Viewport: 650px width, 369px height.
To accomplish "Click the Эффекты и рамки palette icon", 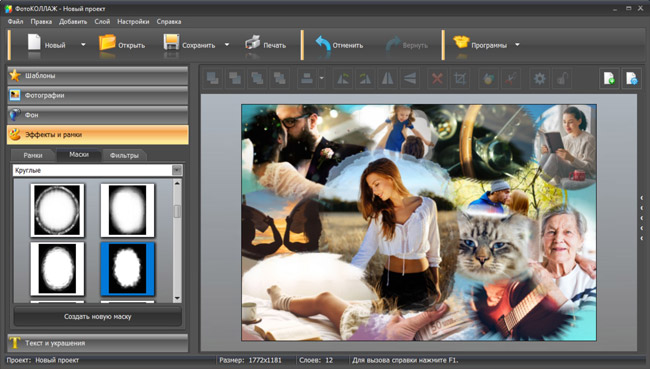I will pyautogui.click(x=15, y=134).
